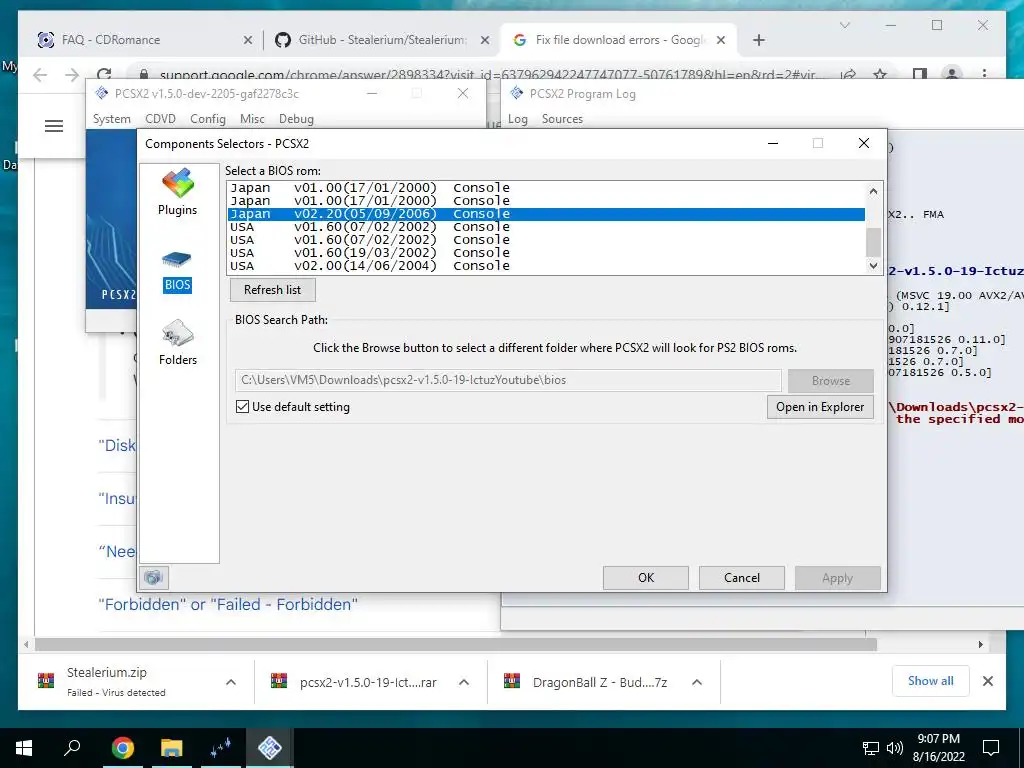The image size is (1024, 768).
Task: Click the Chrome horizontal page scrollbar
Action: [456, 645]
